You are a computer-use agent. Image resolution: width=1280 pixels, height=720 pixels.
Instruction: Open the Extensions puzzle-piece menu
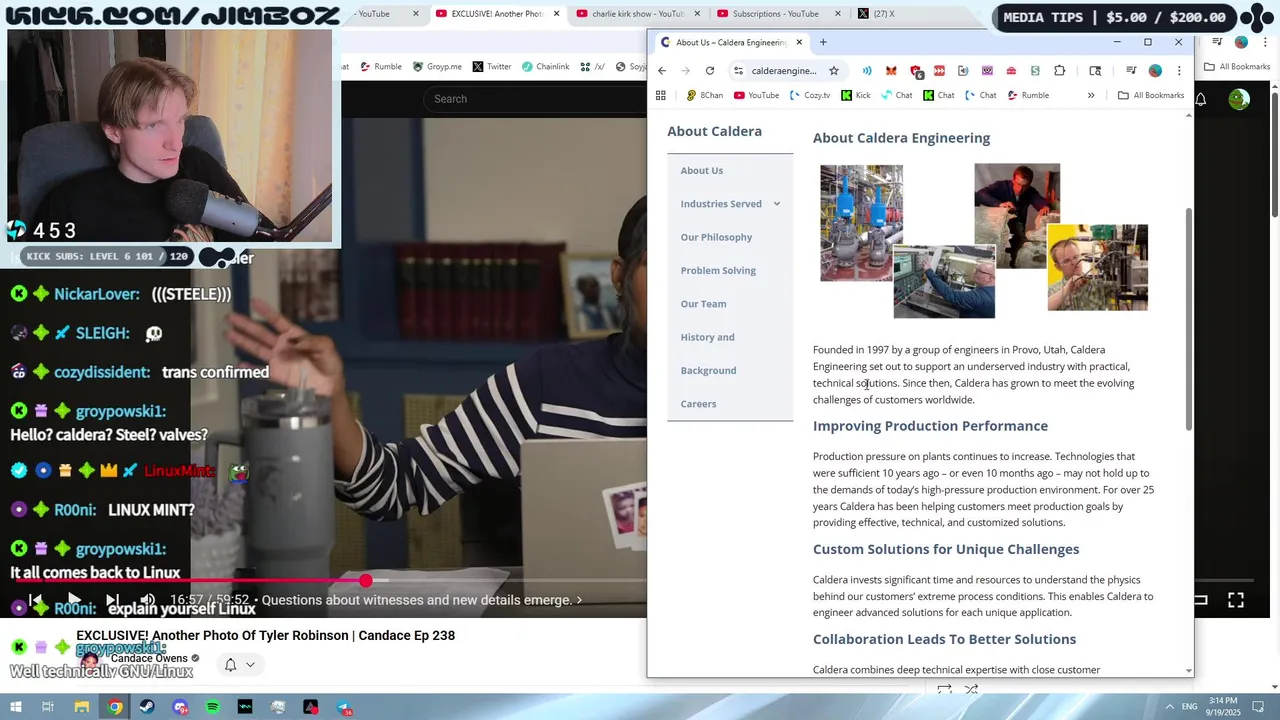pos(1059,71)
